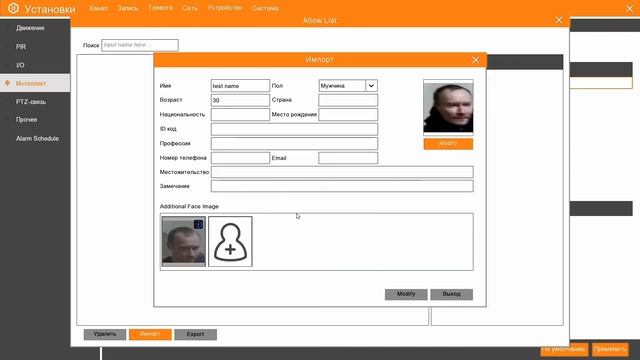Click the settings gear icon beside Установки
640x360 pixels.
pos(13,8)
